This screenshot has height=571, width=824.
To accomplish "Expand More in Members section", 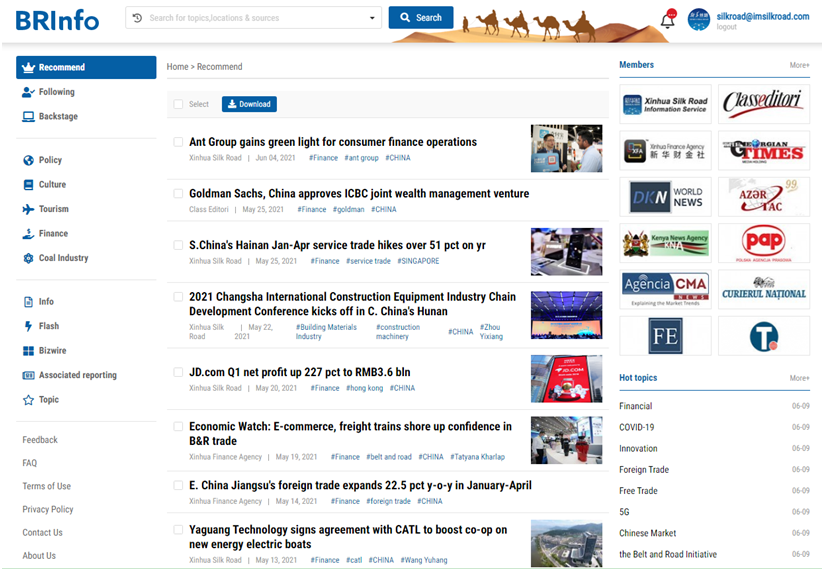I will (x=799, y=65).
